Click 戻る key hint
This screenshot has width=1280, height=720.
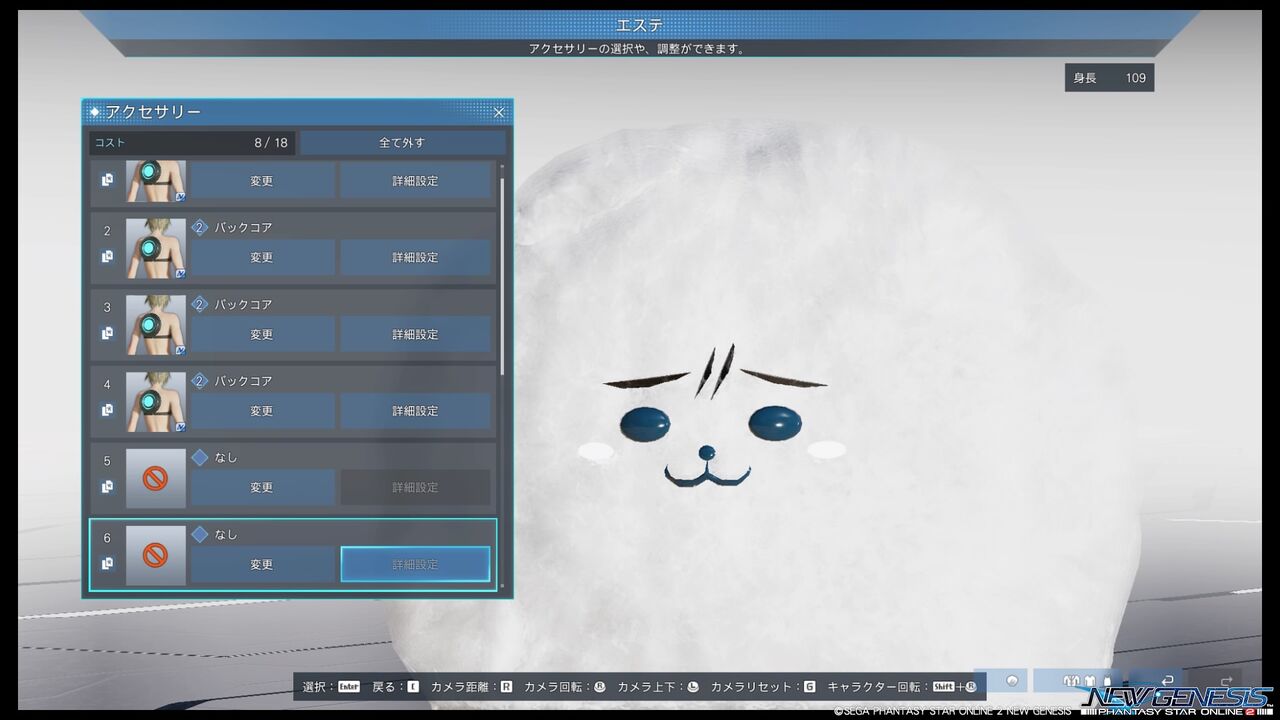(x=396, y=687)
